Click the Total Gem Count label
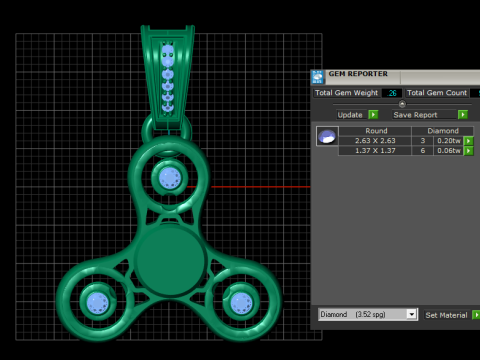Image resolution: width=480 pixels, height=360 pixels. coord(437,93)
